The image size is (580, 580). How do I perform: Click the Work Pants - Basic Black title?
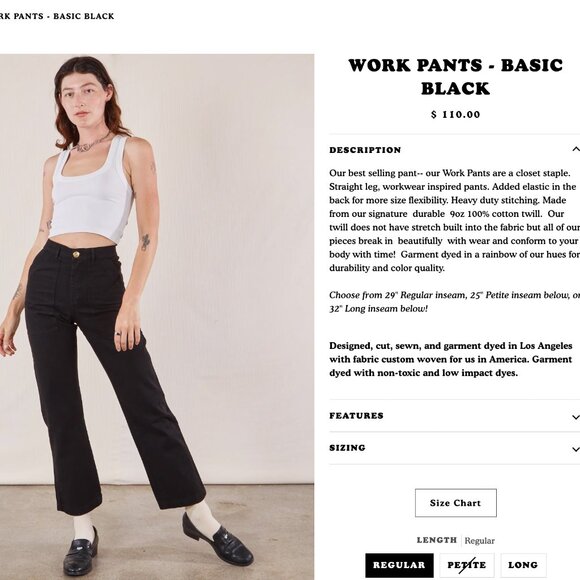[x=456, y=77]
